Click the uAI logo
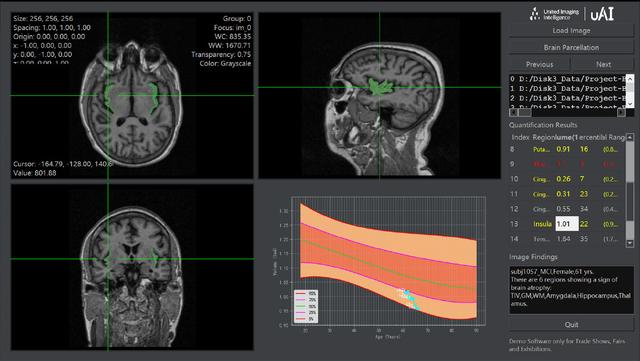 click(602, 14)
